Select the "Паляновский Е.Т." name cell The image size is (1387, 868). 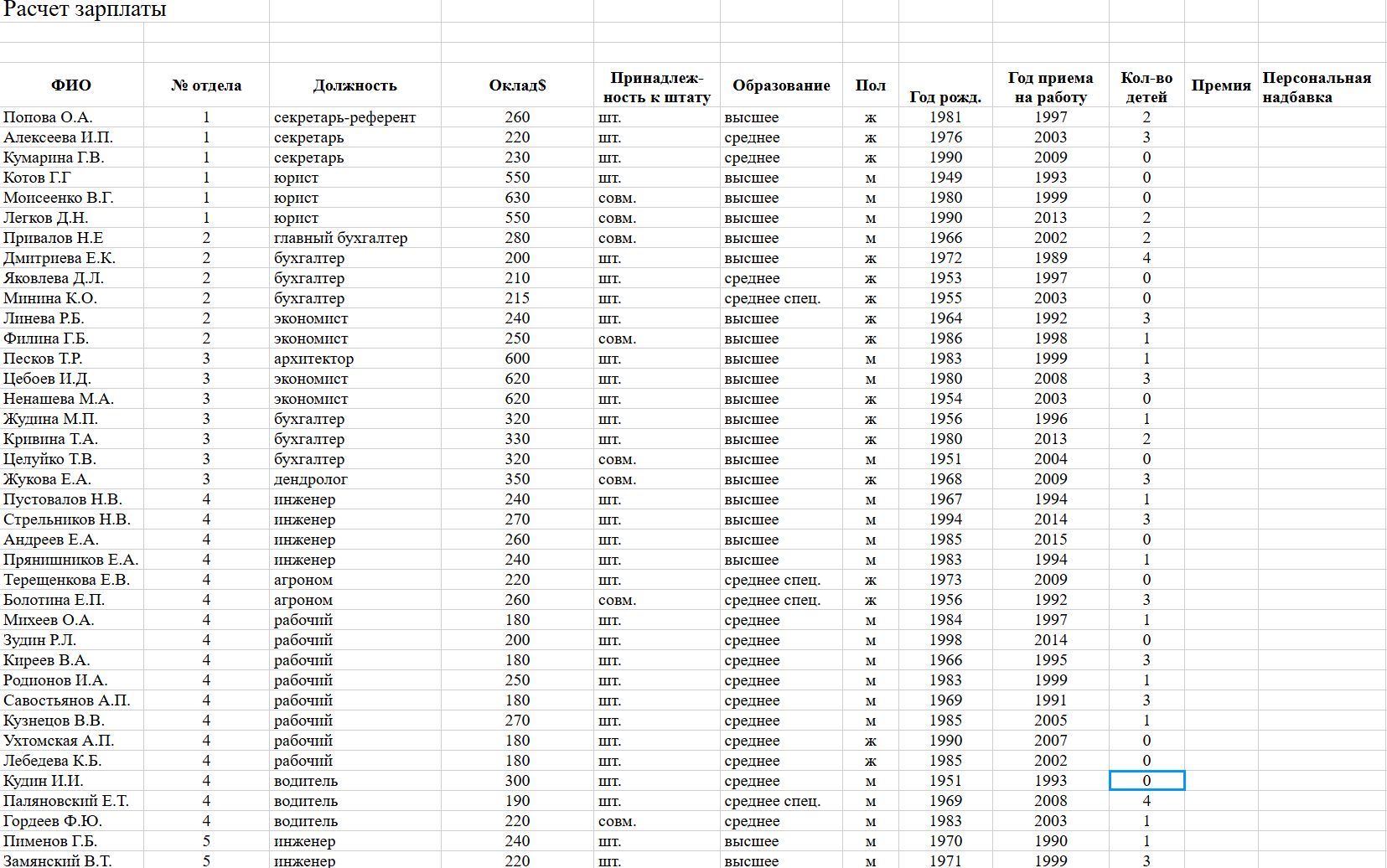coord(66,801)
